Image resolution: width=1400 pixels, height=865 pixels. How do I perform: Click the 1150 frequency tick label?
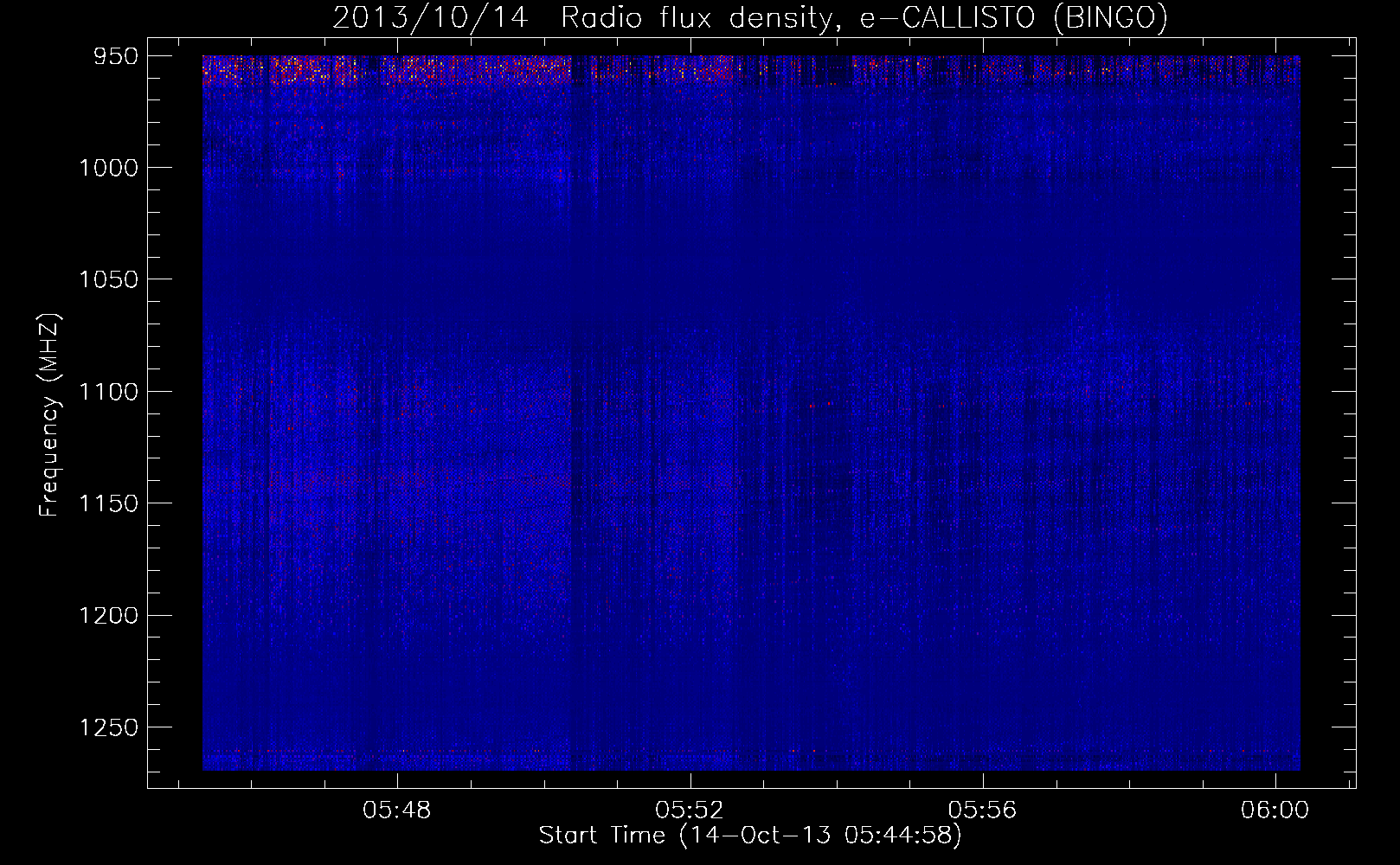108,503
